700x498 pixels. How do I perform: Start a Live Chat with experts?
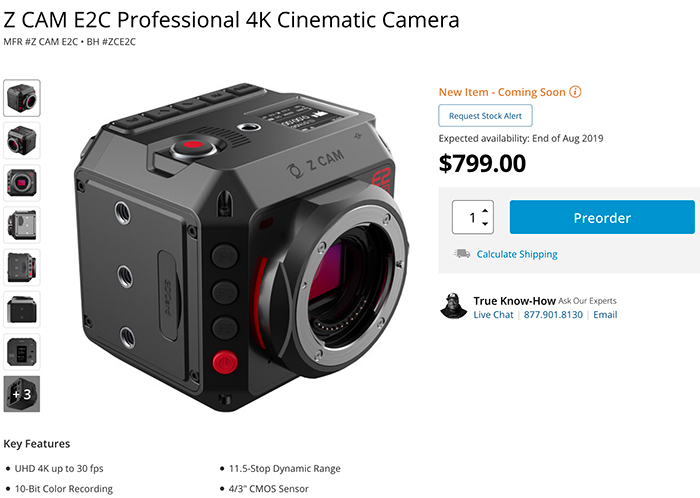point(494,315)
